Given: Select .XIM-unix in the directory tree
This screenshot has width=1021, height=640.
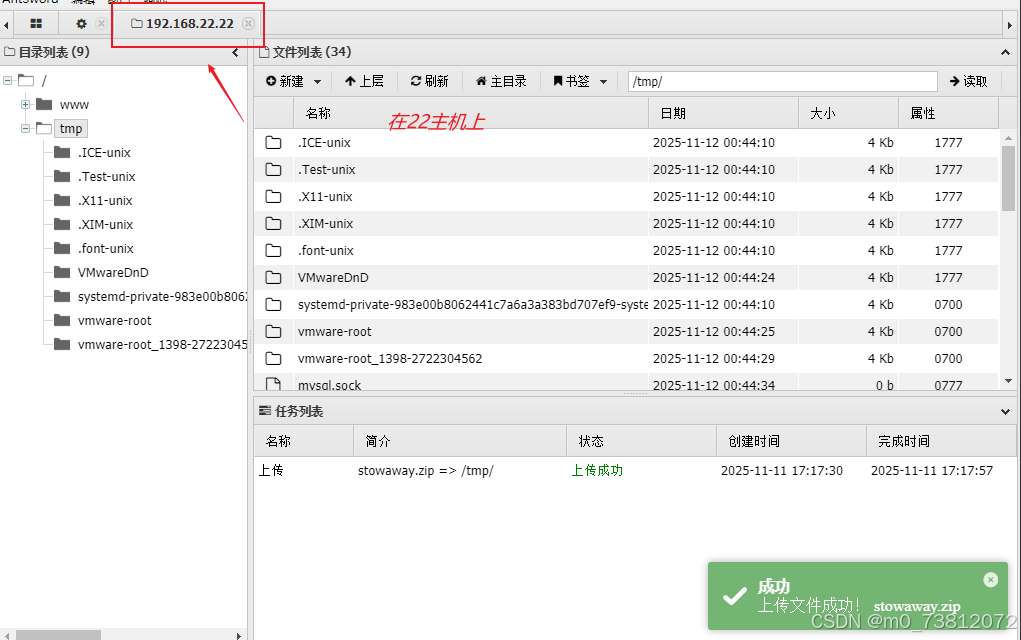Looking at the screenshot, I should 105,225.
